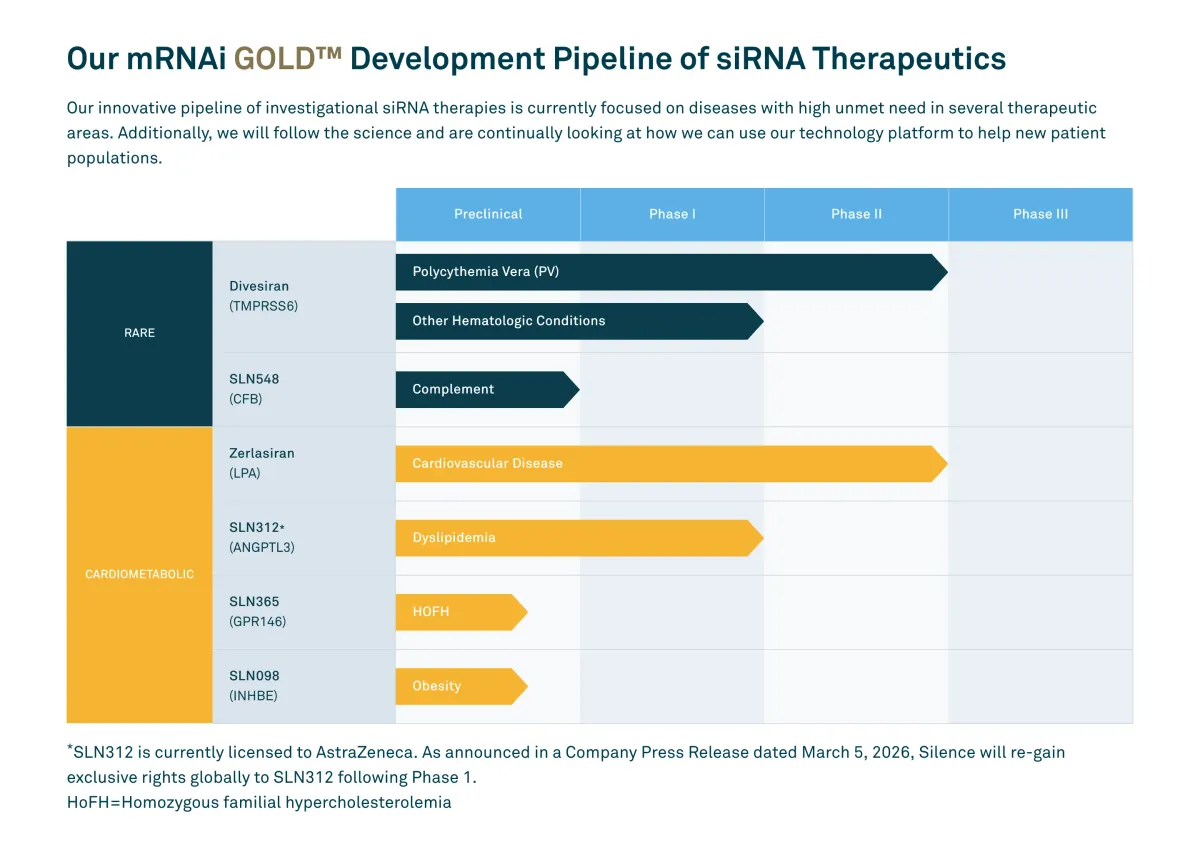
Task: Click the Phase II column header
Action: [x=856, y=214]
